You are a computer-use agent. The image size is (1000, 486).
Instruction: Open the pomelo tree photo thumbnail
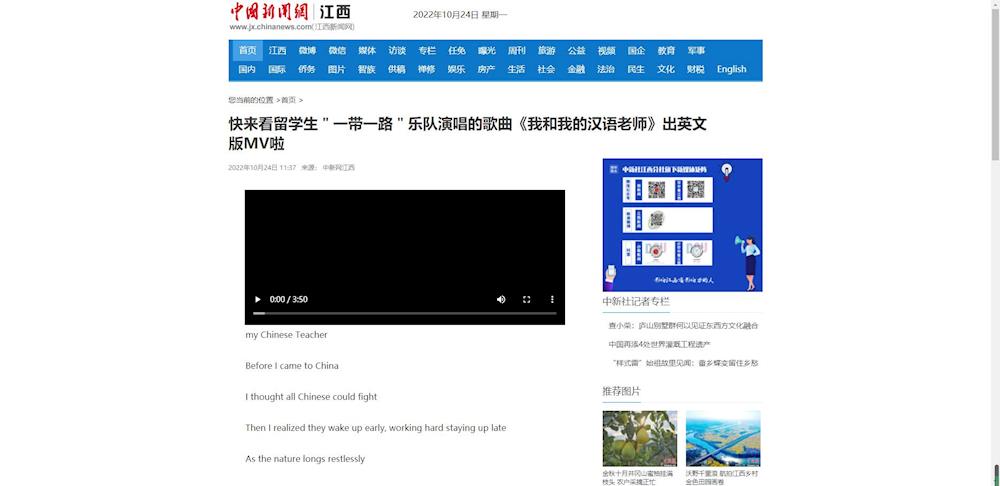[x=639, y=438]
